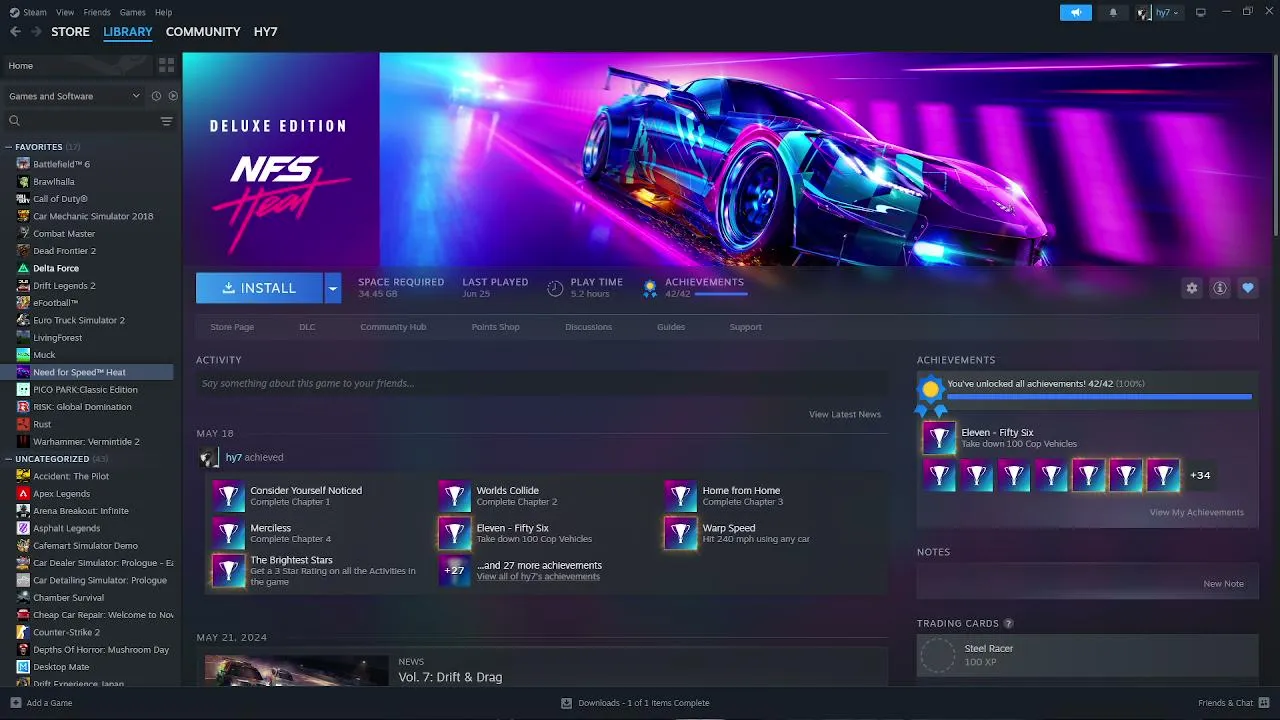The width and height of the screenshot is (1280, 720).
Task: Show game info with the circled i icon
Action: point(1220,288)
